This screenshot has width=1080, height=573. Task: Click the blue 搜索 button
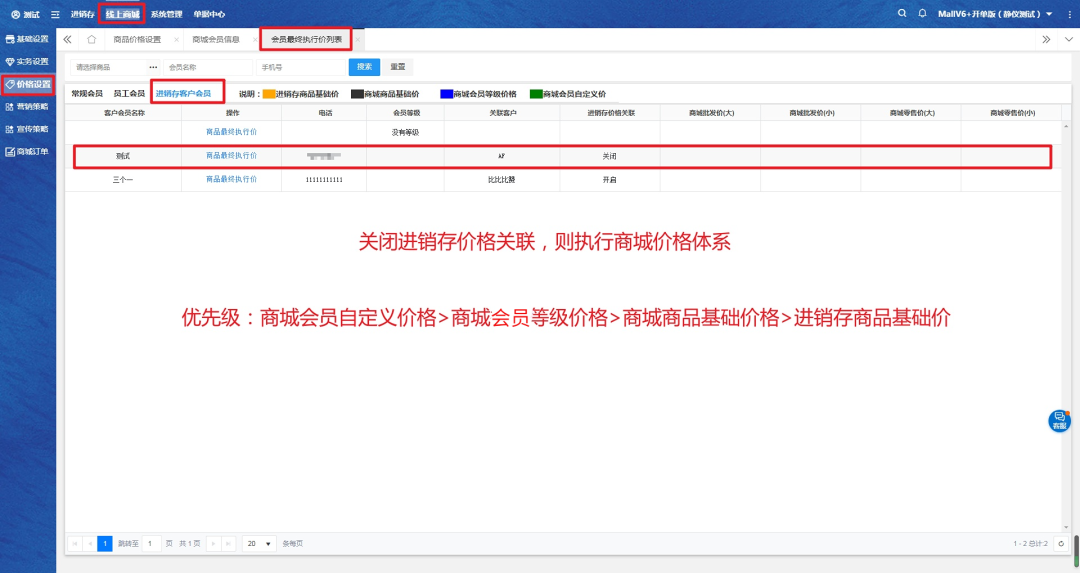tap(364, 67)
